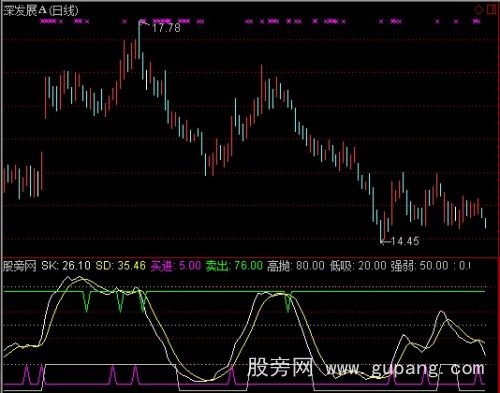Image resolution: width=500 pixels, height=393 pixels.
Task: Click the red square window icon
Action: [x=492, y=10]
